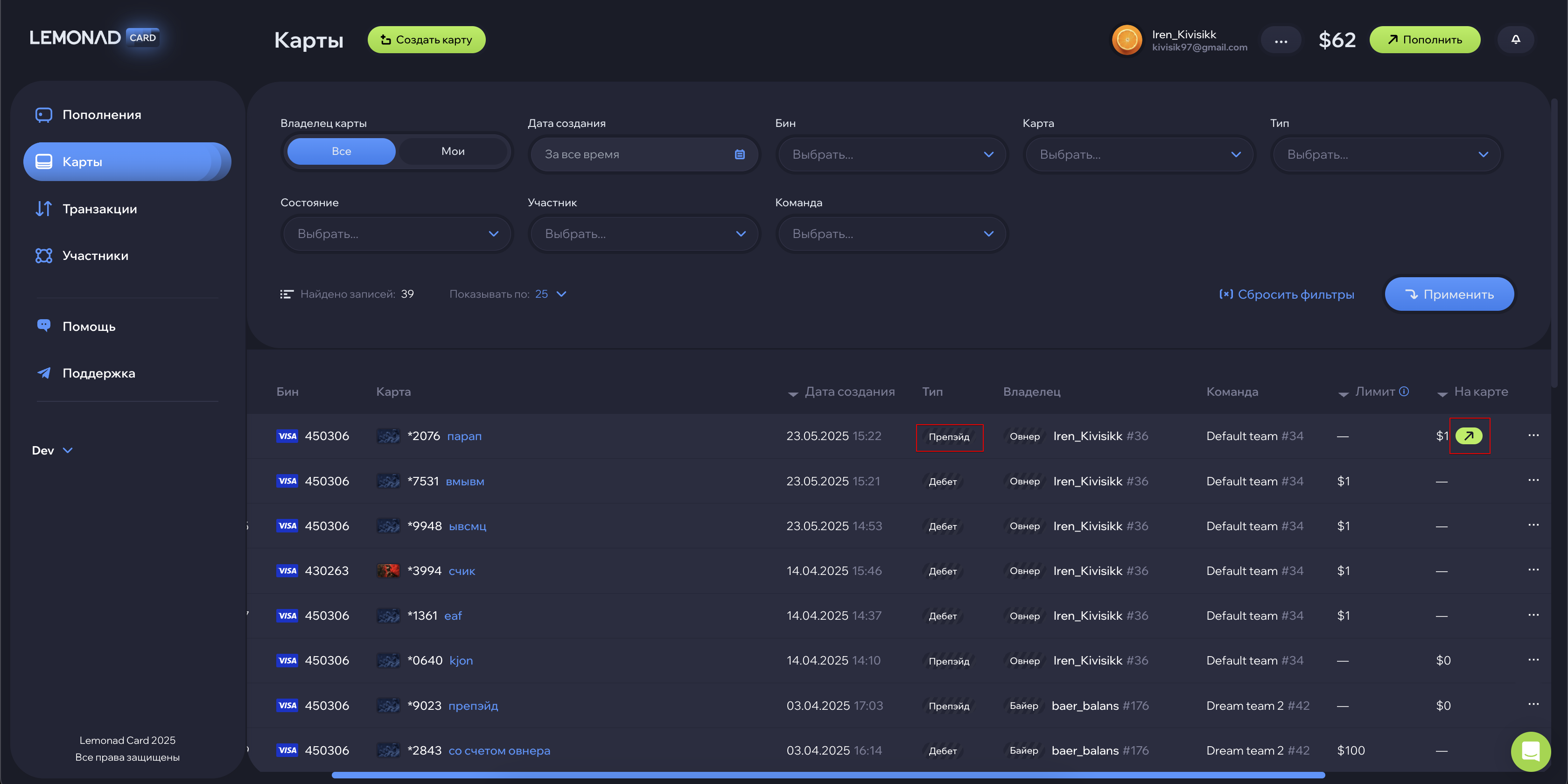The height and width of the screenshot is (784, 1568).
Task: Select the 'Все' card owner toggle
Action: (341, 152)
